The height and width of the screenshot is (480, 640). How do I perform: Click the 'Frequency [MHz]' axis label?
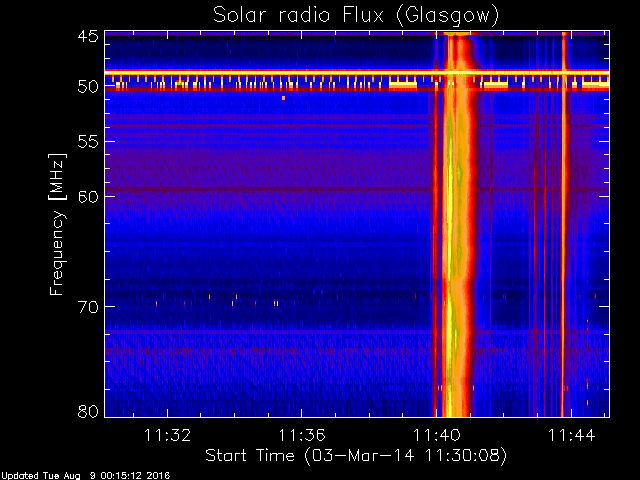(57, 224)
